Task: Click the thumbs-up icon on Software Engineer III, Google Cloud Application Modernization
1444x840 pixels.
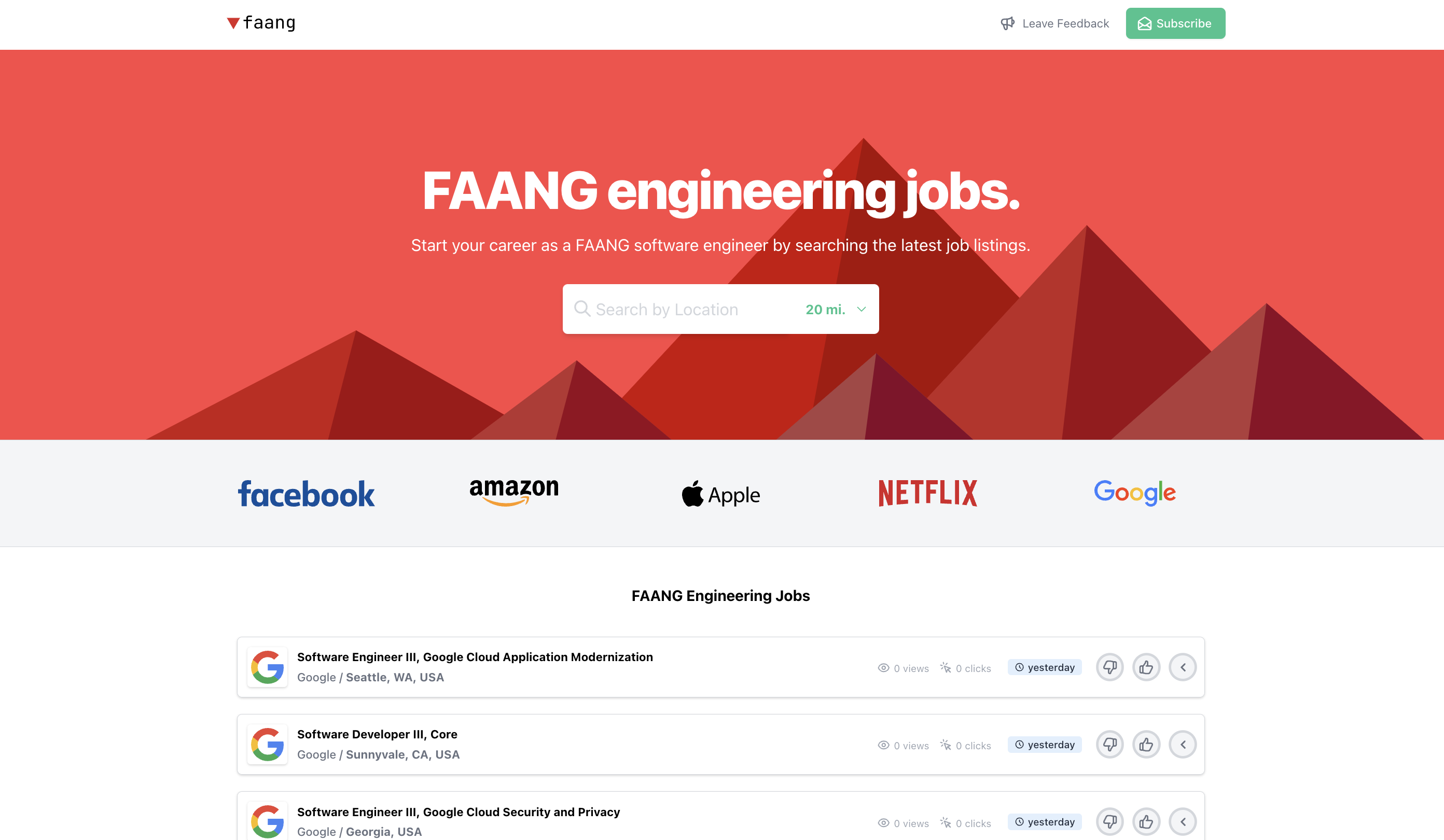Action: pos(1146,667)
